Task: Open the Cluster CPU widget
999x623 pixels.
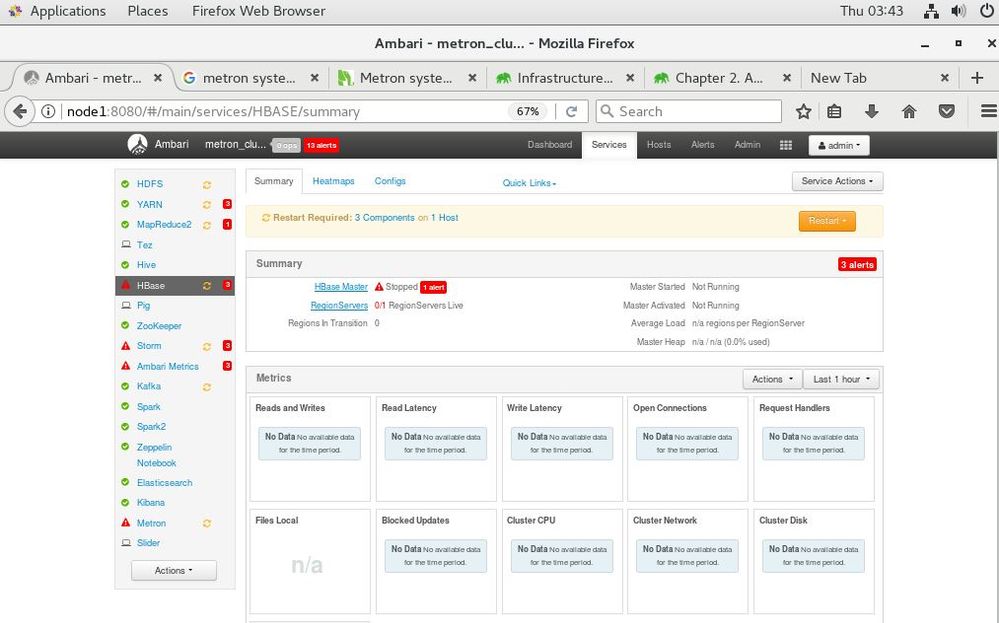Action: (x=561, y=561)
